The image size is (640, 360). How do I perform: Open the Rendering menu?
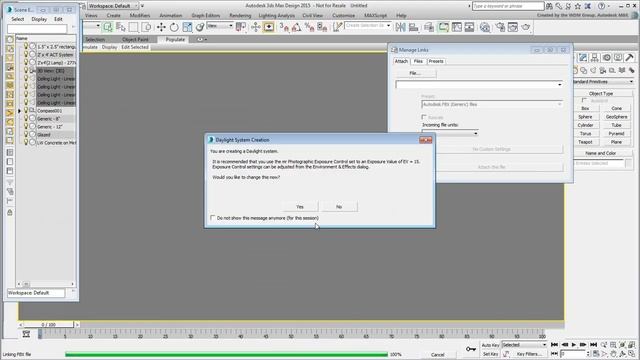(x=240, y=16)
